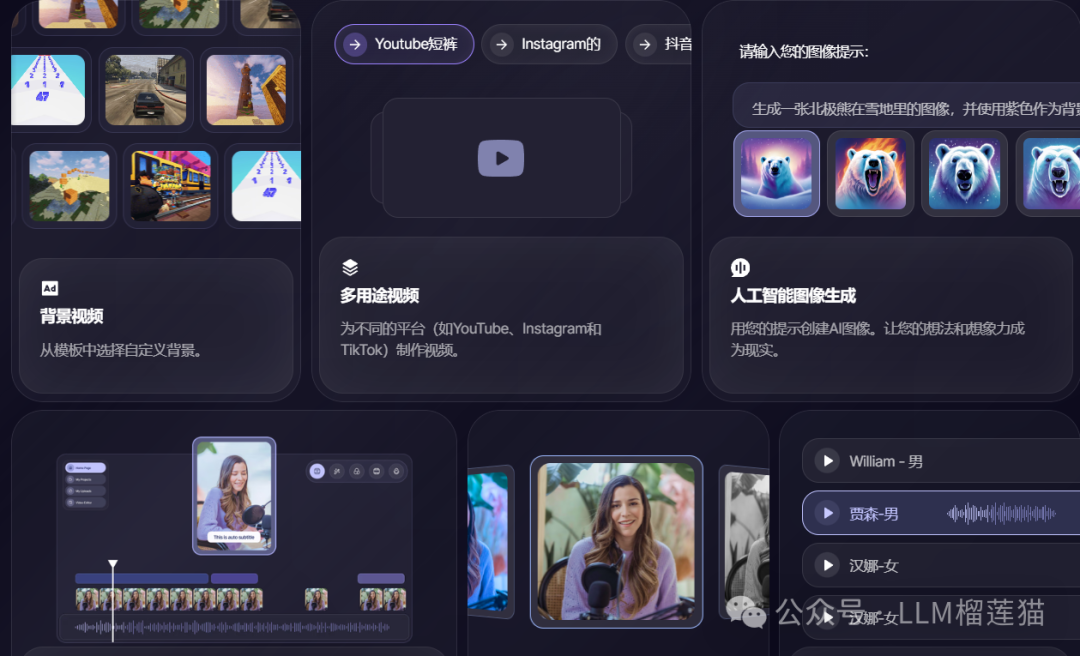Click the 请输入您的图像提示 label

804,52
